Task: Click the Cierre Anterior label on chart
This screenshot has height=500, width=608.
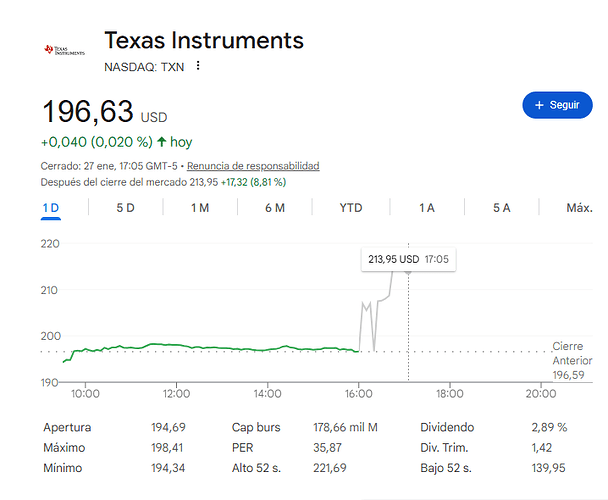Action: coord(572,353)
